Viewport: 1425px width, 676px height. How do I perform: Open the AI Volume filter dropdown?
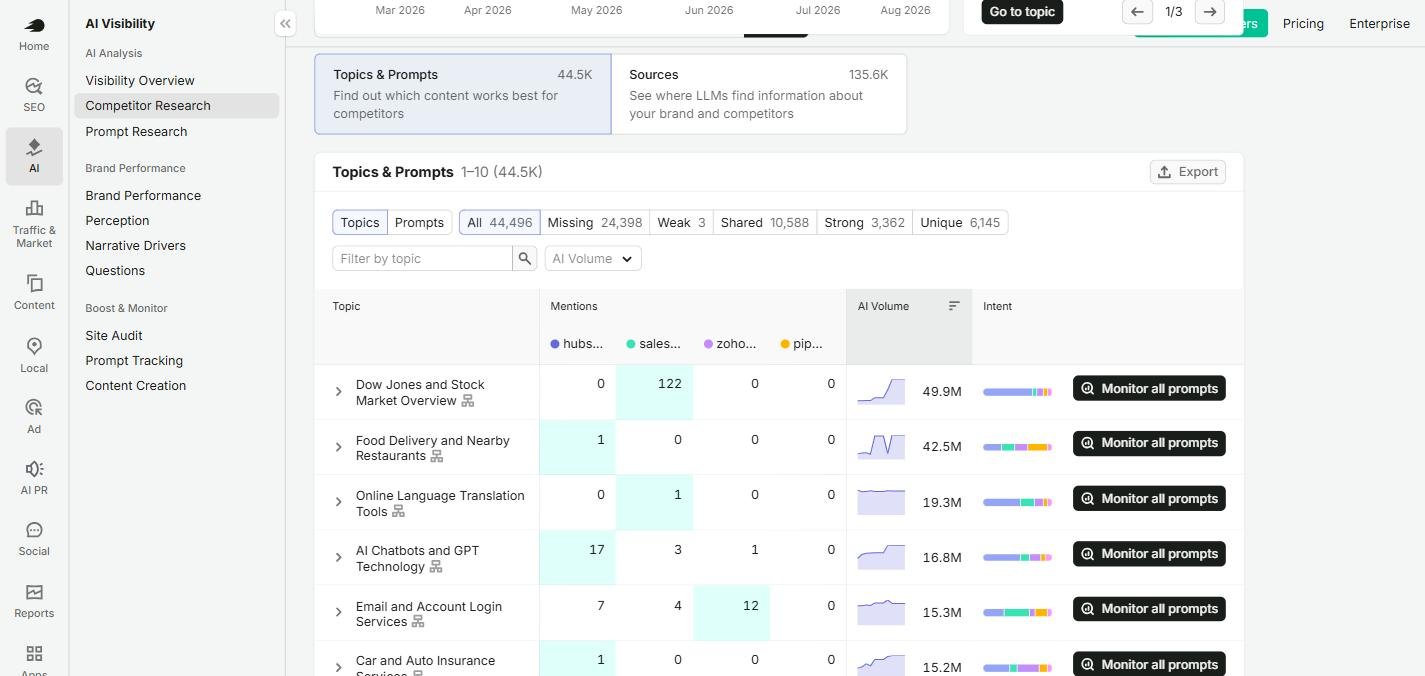click(x=594, y=258)
